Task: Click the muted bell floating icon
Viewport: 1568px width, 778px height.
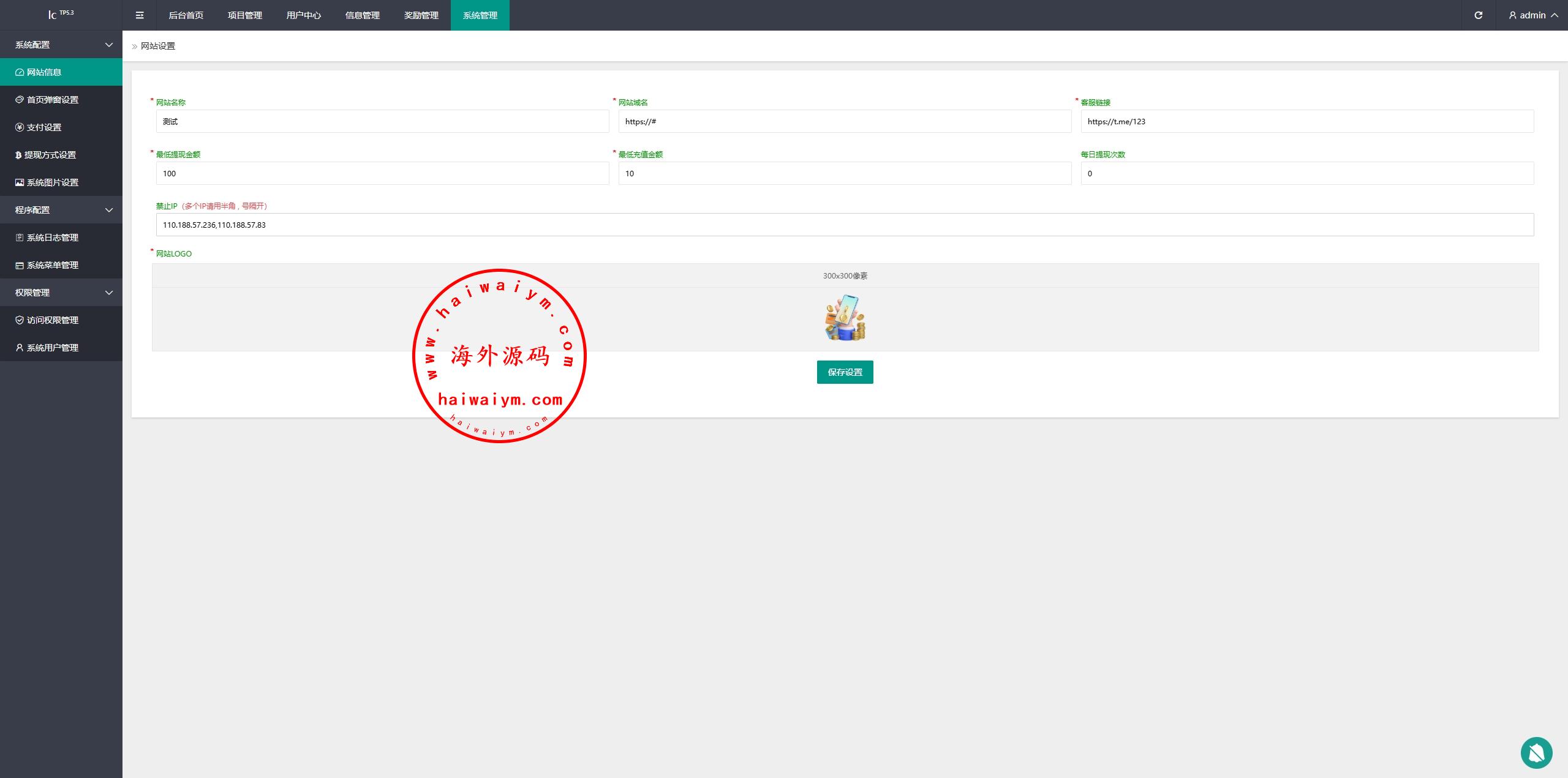Action: [1536, 752]
